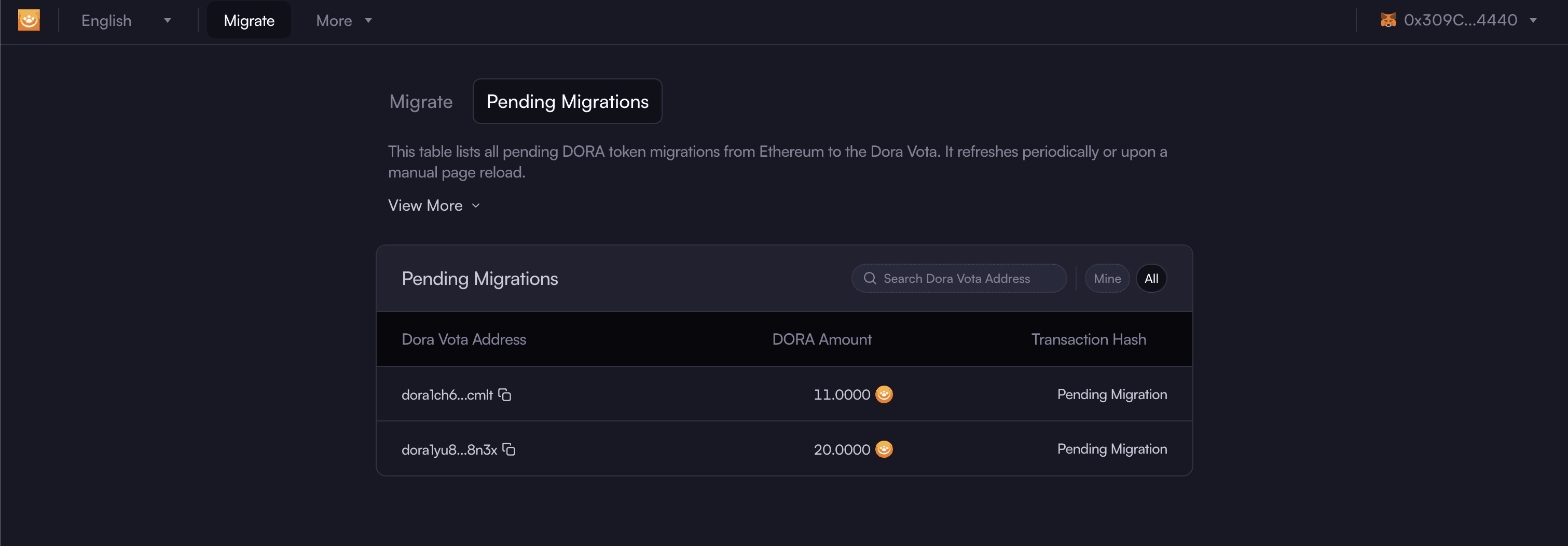Viewport: 1568px width, 546px height.
Task: Switch to the Pending Migrations tab
Action: (x=567, y=102)
